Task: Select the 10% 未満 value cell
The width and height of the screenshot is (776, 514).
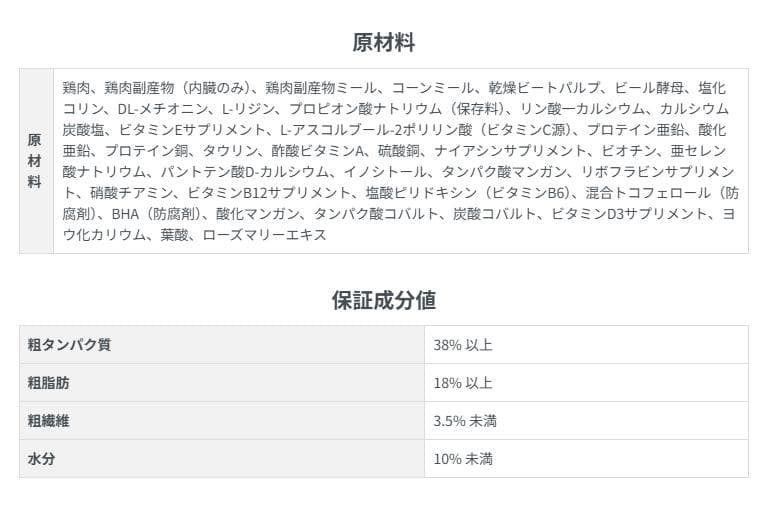Action: click(x=463, y=459)
